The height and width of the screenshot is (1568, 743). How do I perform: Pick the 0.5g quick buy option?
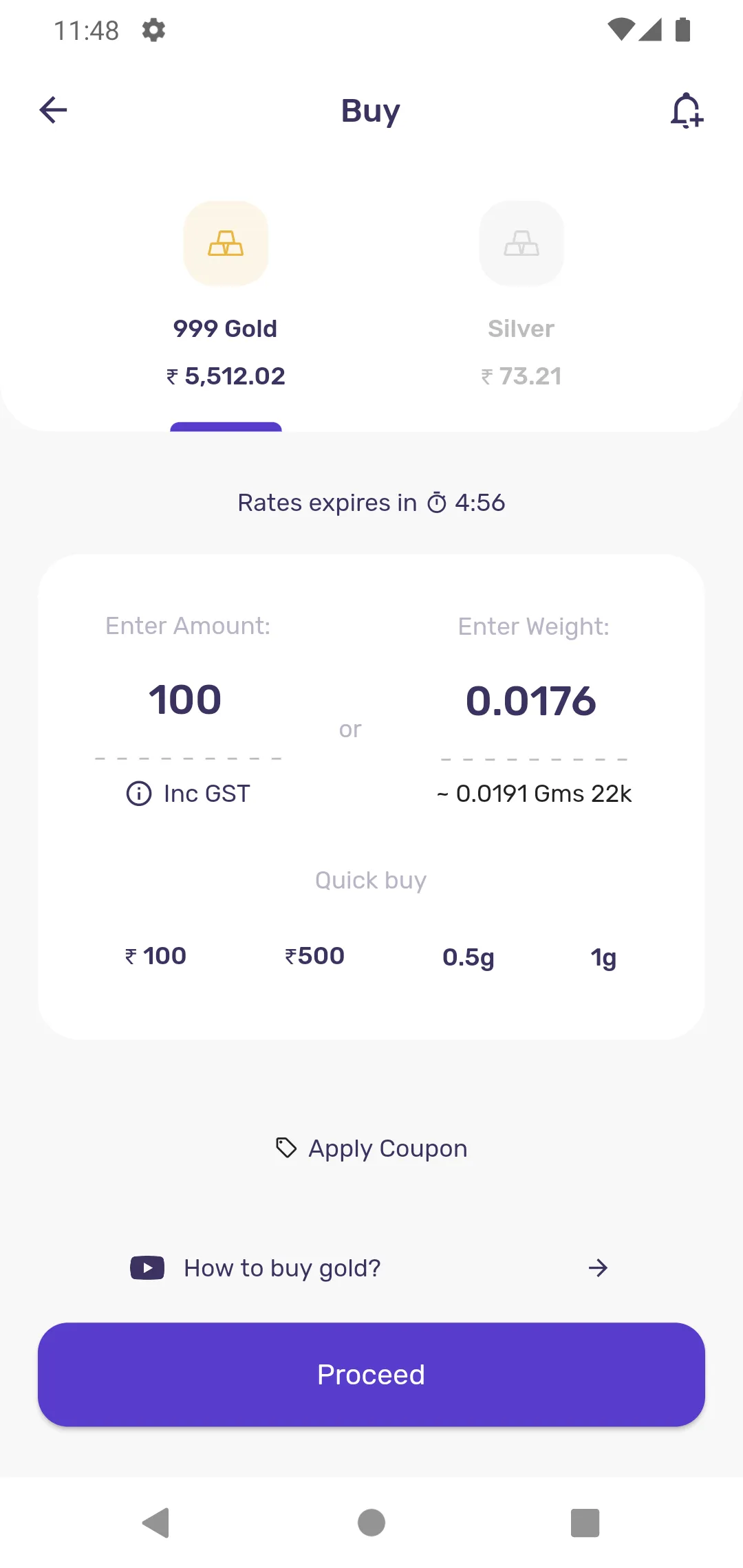(x=469, y=957)
